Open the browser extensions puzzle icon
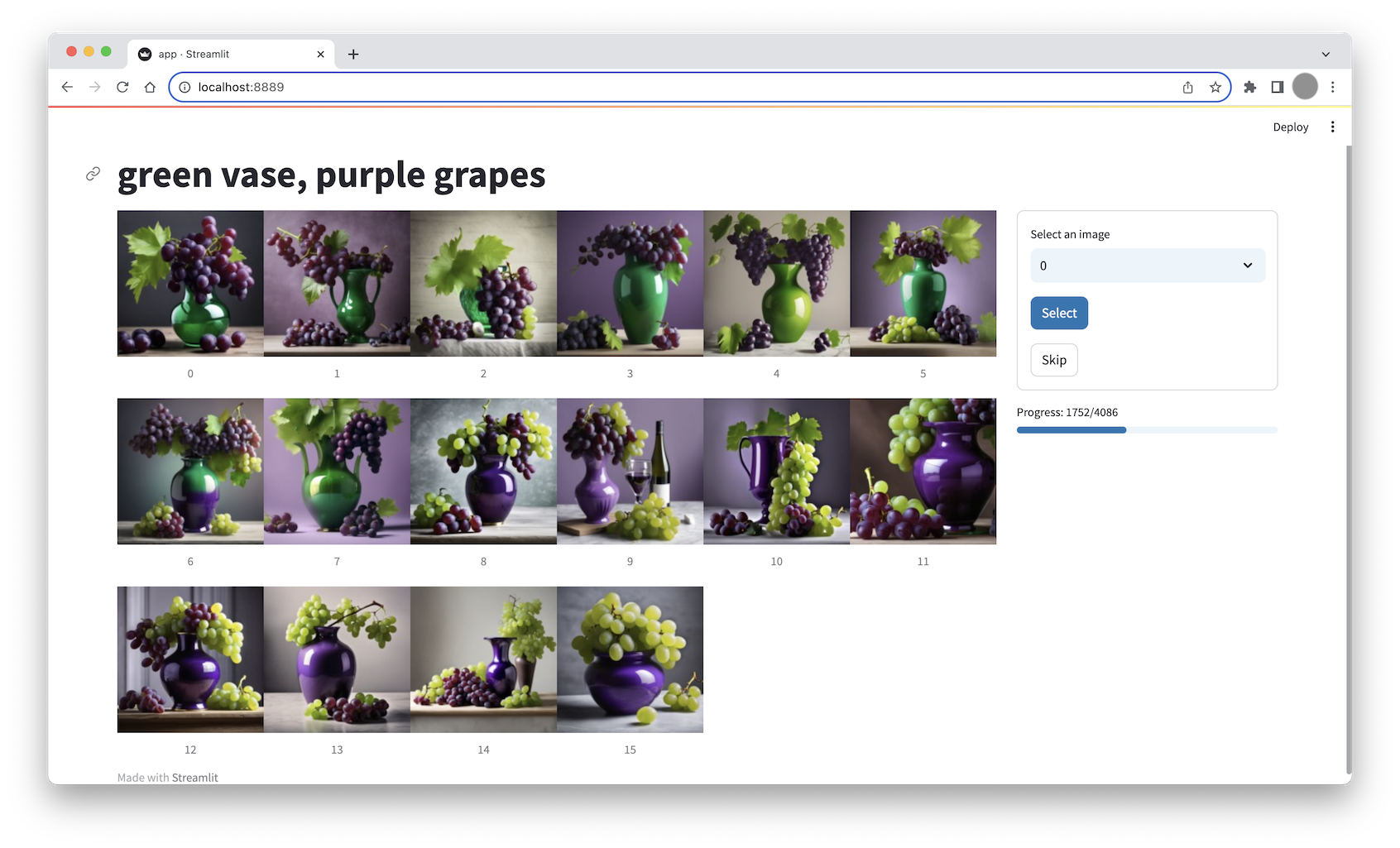 pos(1249,87)
